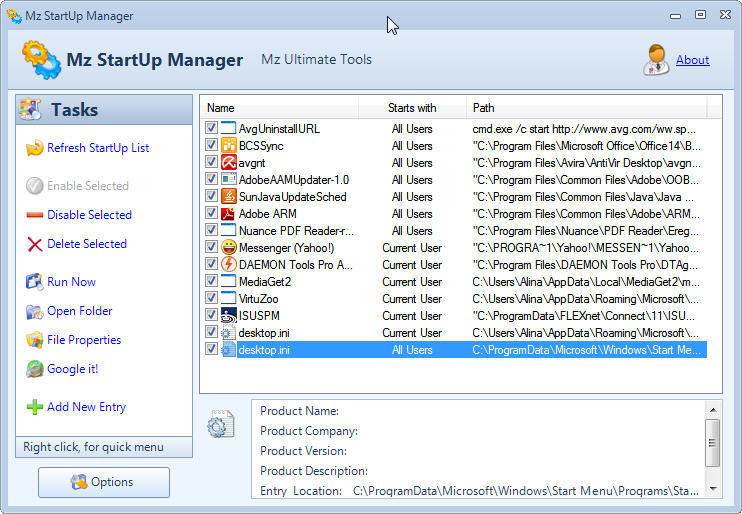Screen dimensions: 742x514
Task: Click the details pane scrollbar thumb
Action: [712, 443]
